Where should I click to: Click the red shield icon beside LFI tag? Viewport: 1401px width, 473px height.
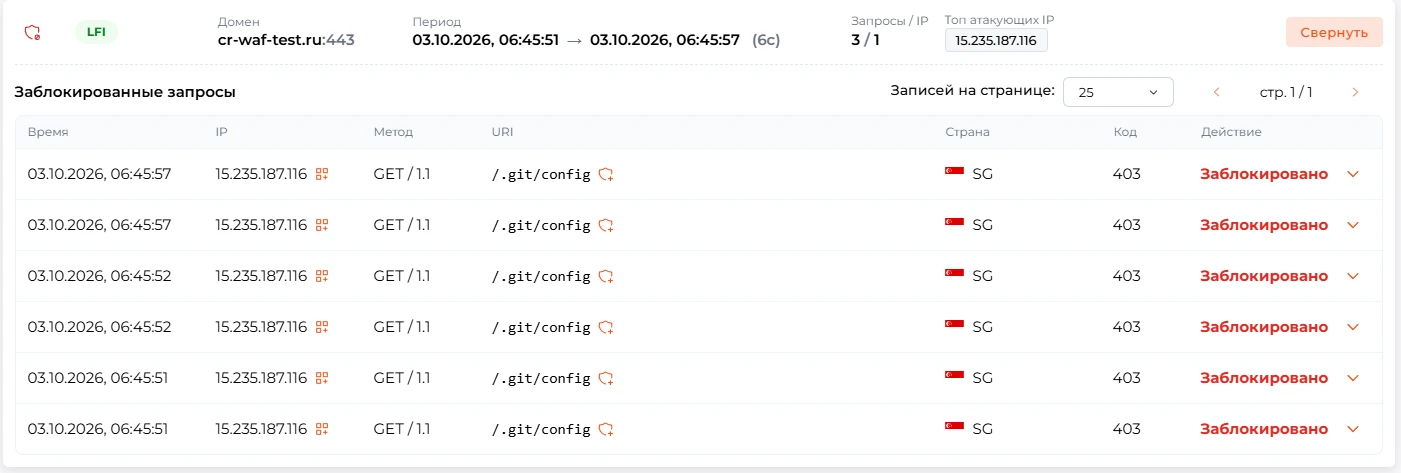[x=32, y=32]
